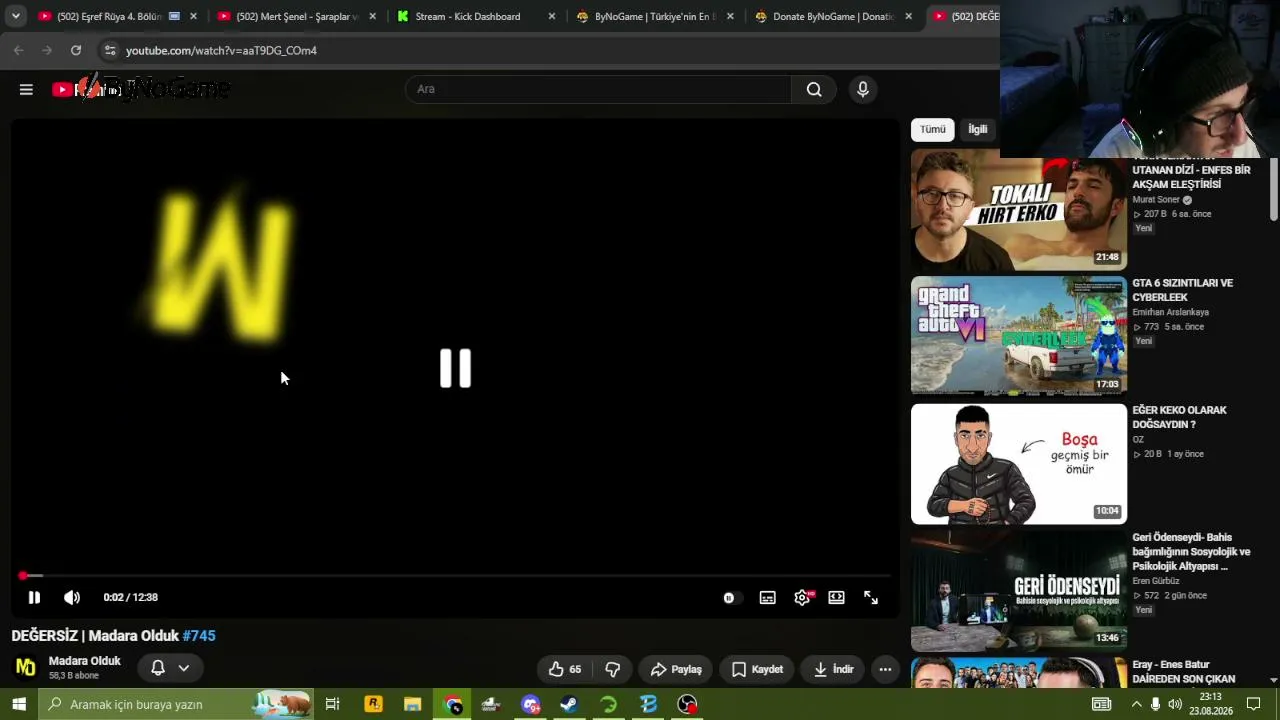Viewport: 1280px width, 720px height.
Task: Open the Tokalı Hırt Erko video thumbnail
Action: tap(1019, 210)
